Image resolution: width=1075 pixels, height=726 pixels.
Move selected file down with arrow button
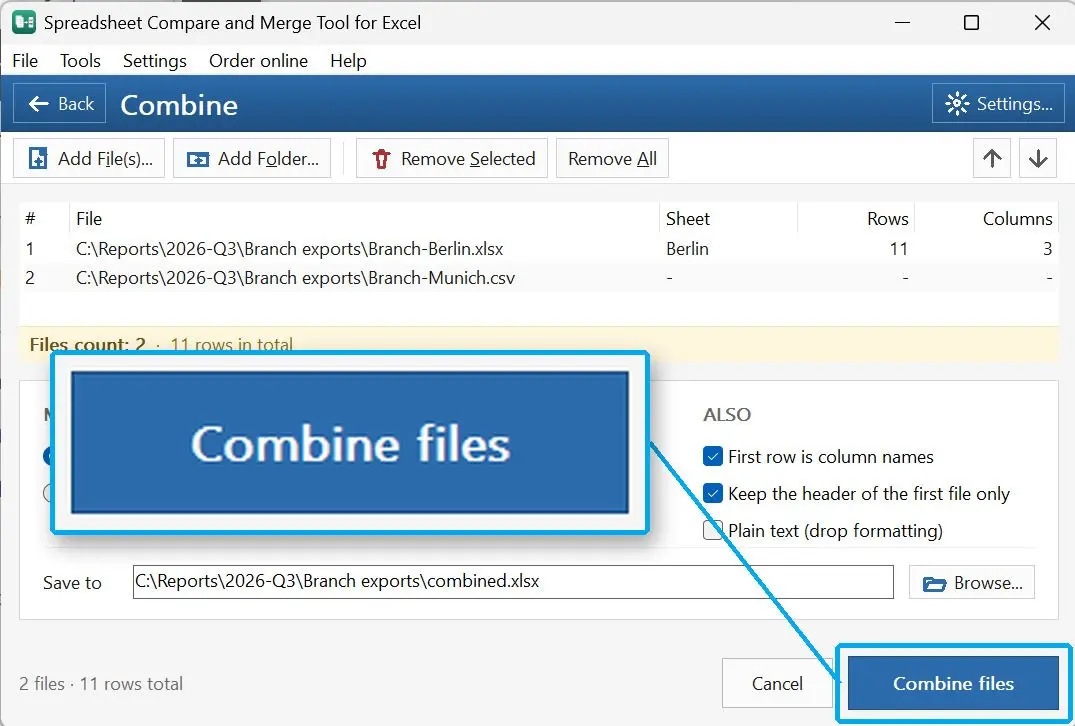[x=1037, y=158]
